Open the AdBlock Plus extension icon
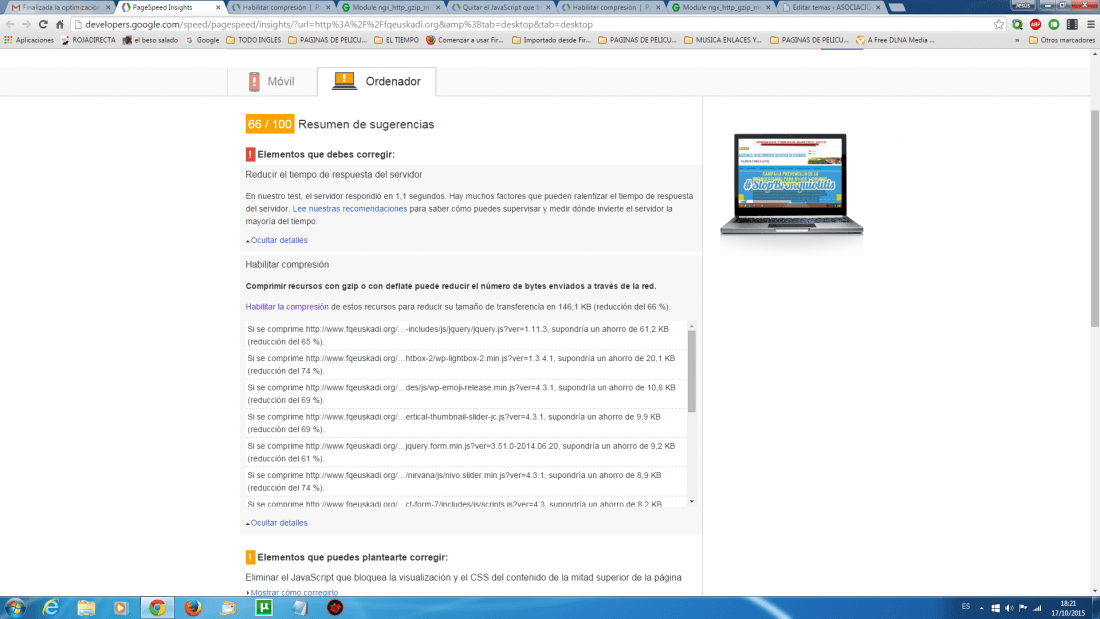1100x619 pixels. click(1035, 24)
